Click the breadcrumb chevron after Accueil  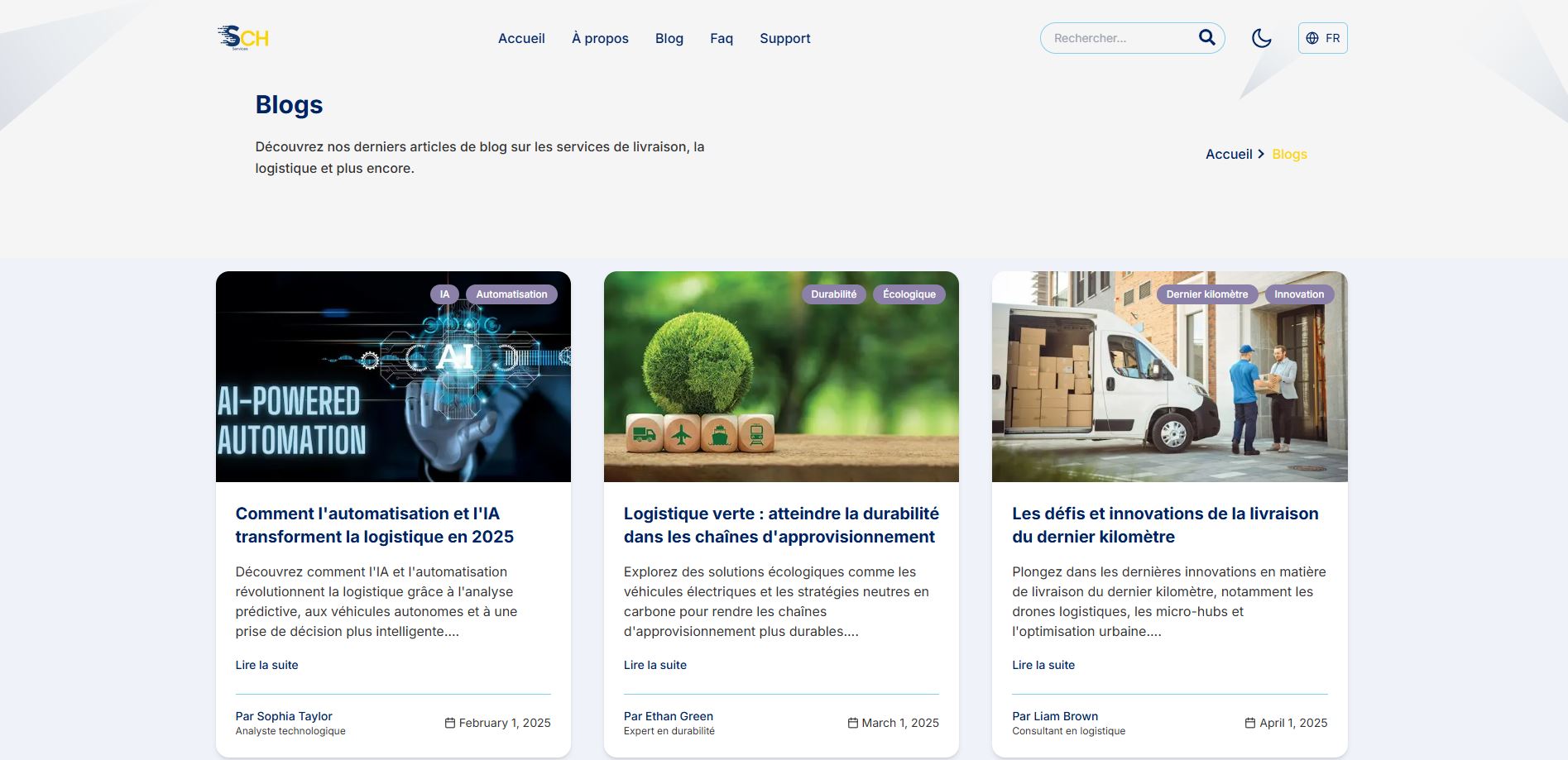[1261, 154]
